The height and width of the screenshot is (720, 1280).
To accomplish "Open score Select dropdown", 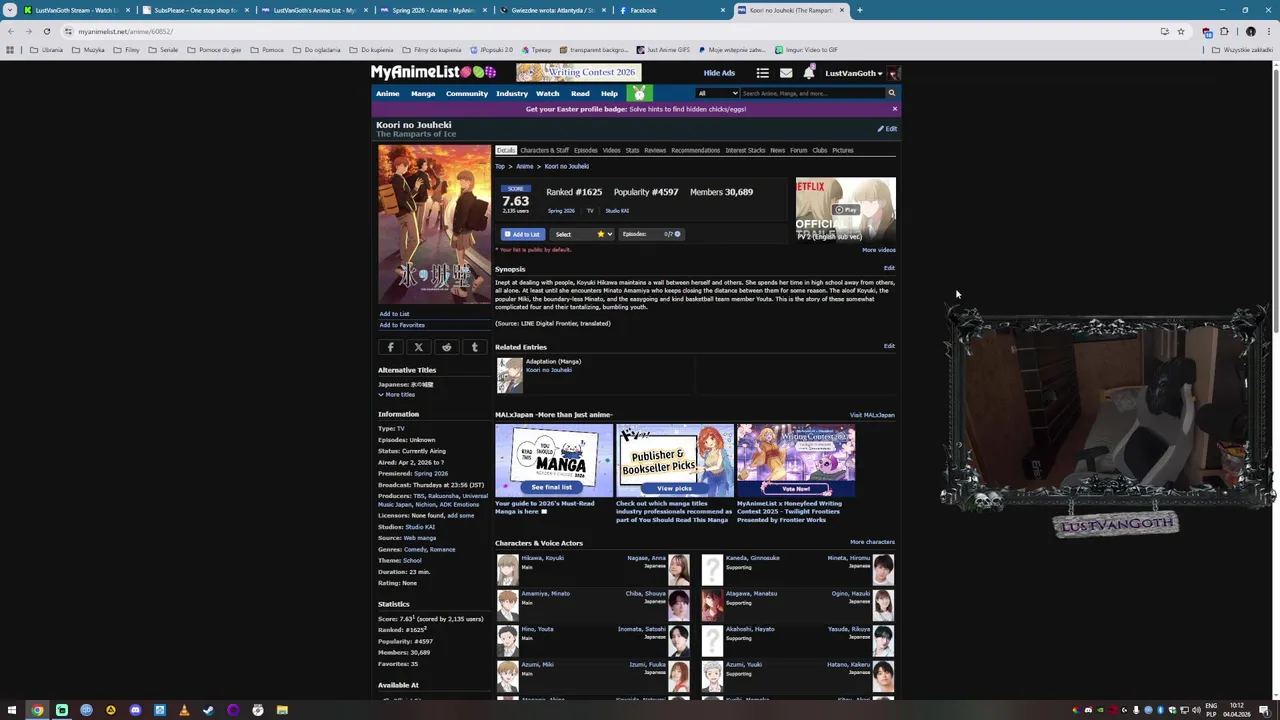I will (580, 234).
